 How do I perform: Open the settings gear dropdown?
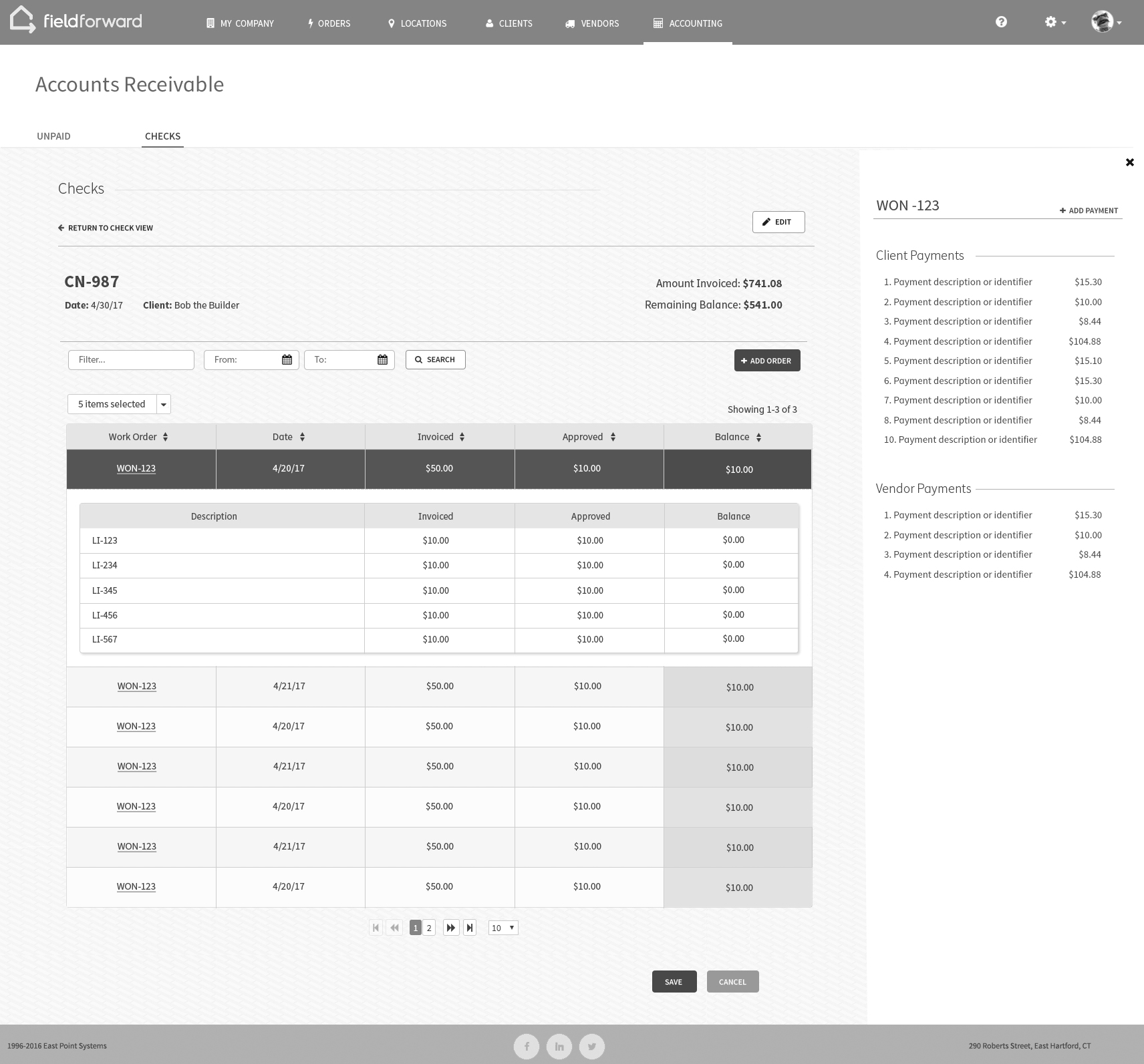click(x=1055, y=22)
